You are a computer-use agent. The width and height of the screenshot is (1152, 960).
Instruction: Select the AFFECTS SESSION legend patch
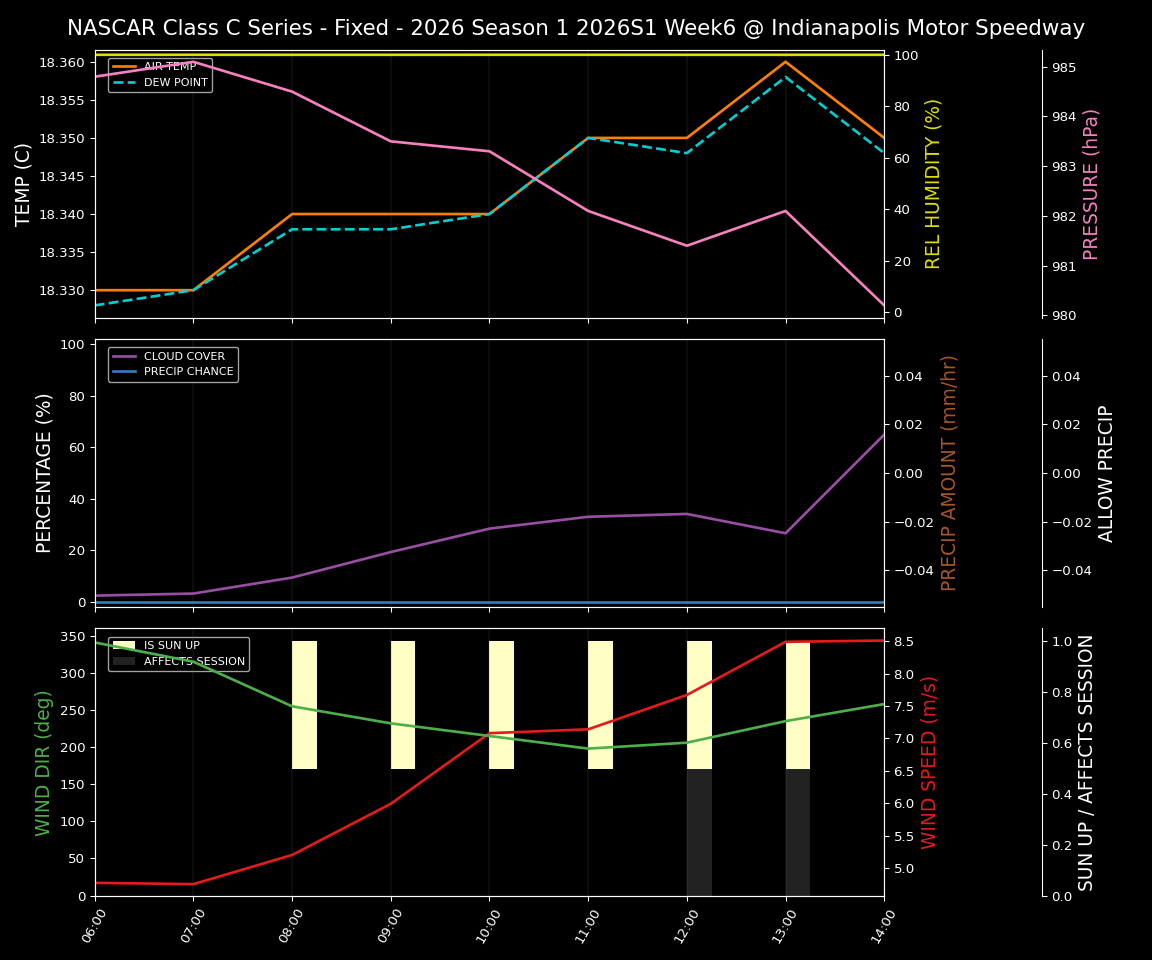[x=125, y=661]
